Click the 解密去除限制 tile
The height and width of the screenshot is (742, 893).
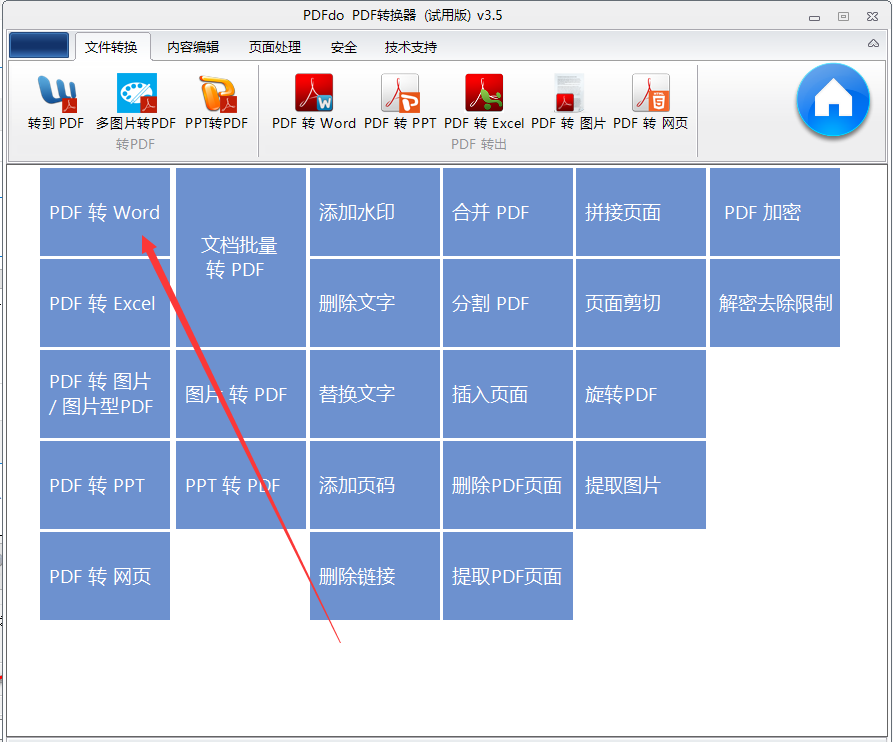pos(774,303)
